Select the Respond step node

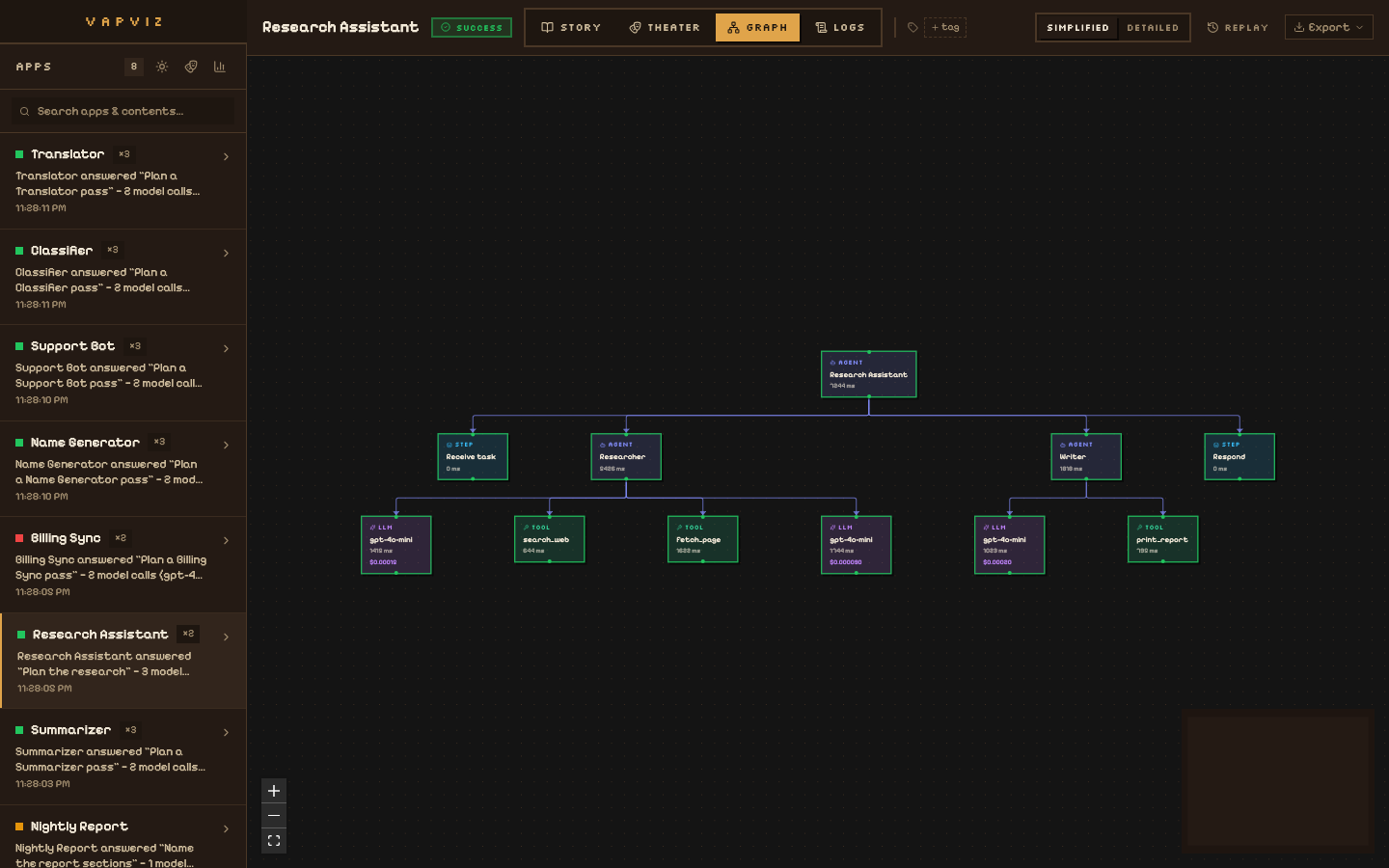1239,456
